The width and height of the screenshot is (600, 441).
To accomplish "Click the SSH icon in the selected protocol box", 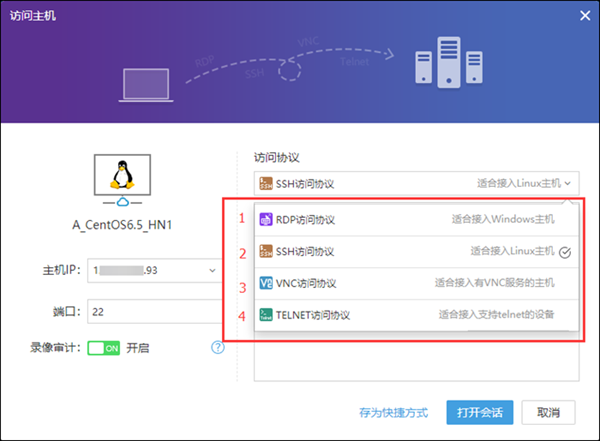I will pos(266,183).
